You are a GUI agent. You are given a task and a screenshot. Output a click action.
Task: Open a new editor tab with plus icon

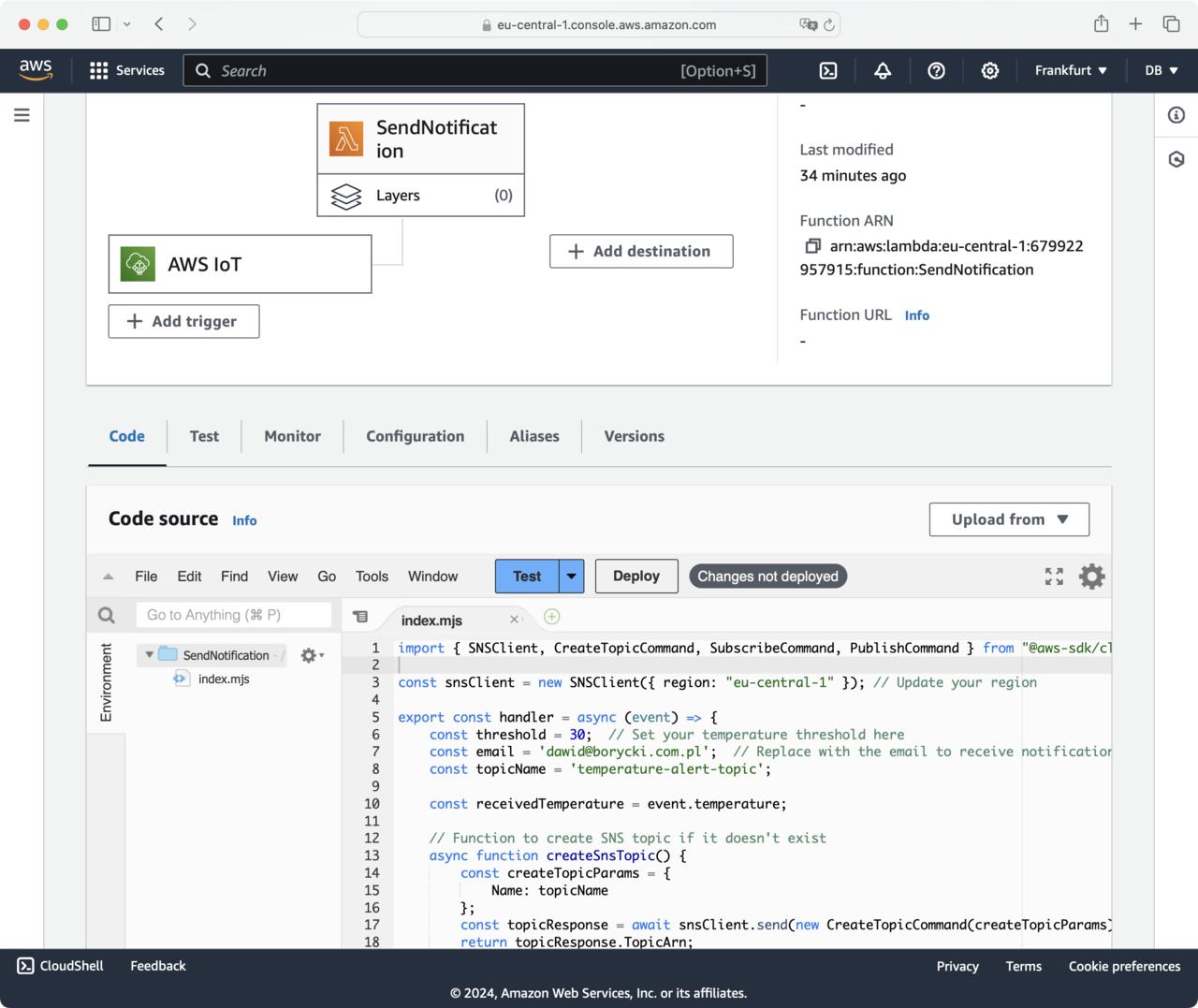[552, 617]
